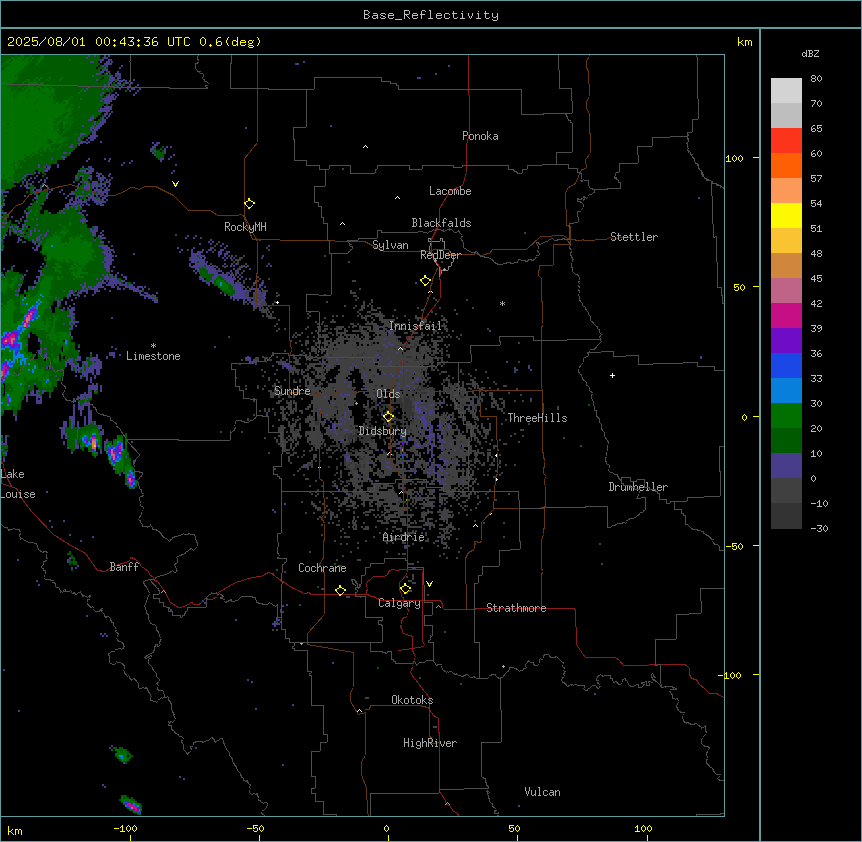Click the 20 dBZ green legend swatch
This screenshot has height=842, width=862.
pos(786,440)
